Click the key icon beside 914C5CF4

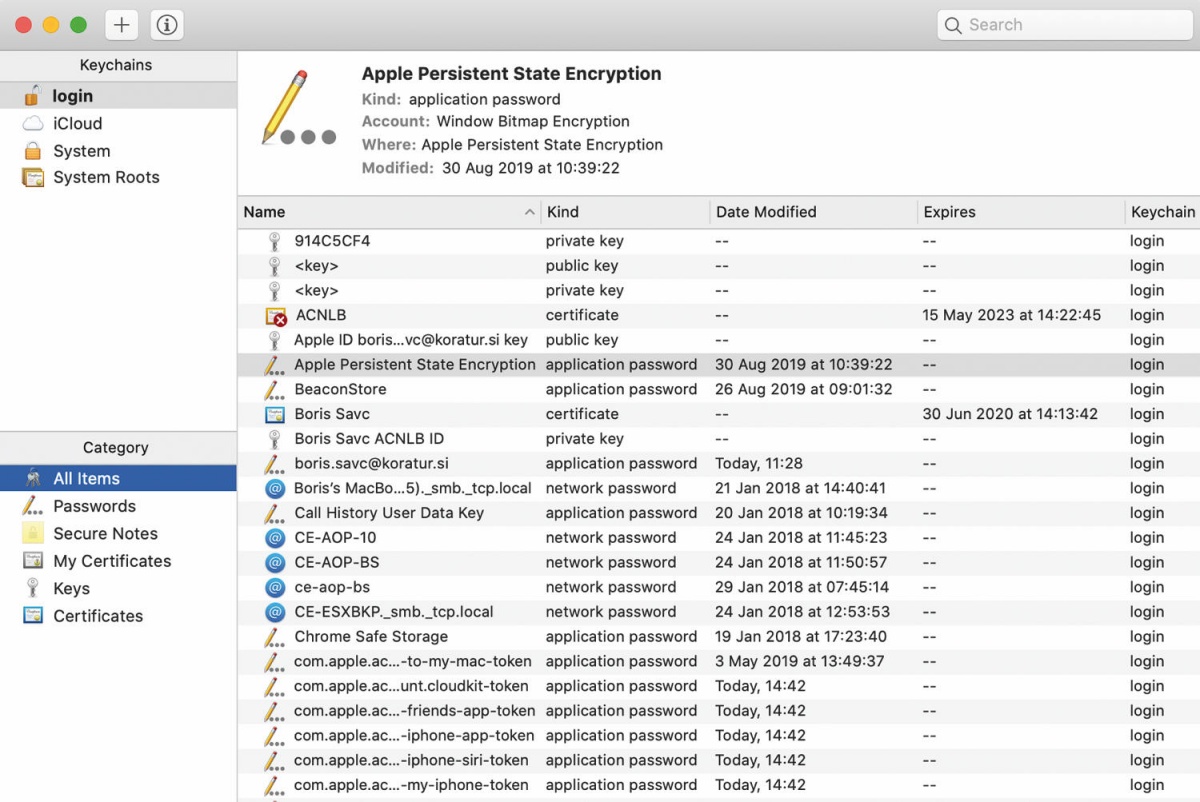click(275, 241)
